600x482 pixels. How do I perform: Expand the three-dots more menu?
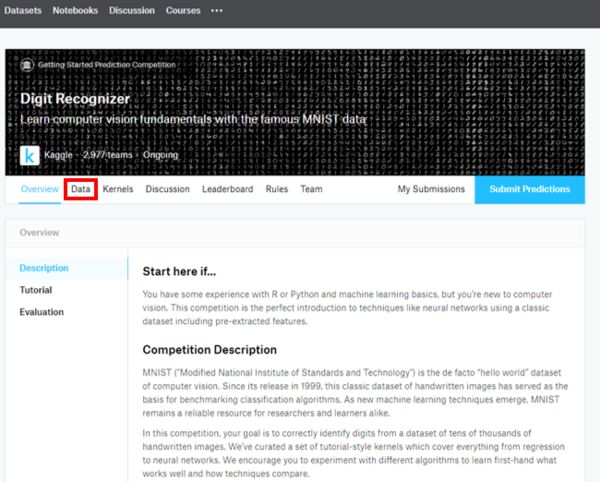[217, 11]
